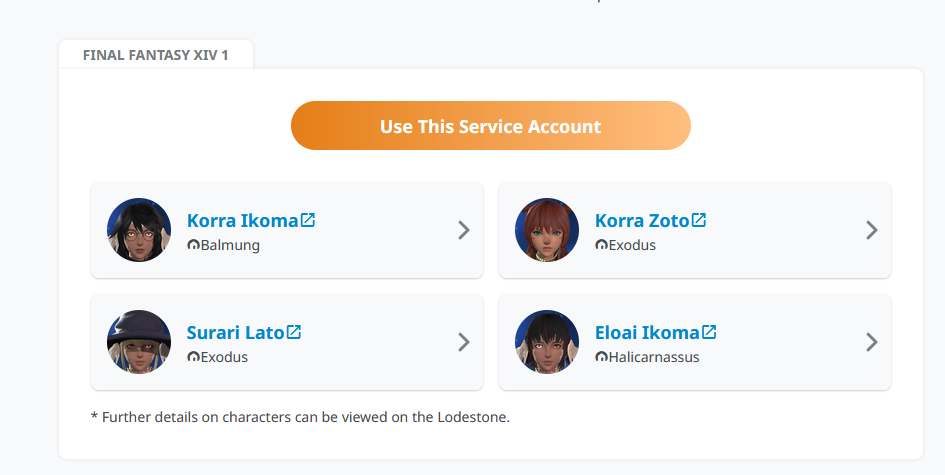This screenshot has height=475, width=945.
Task: Click home world icon on Surari Lato's card
Action: (x=193, y=357)
